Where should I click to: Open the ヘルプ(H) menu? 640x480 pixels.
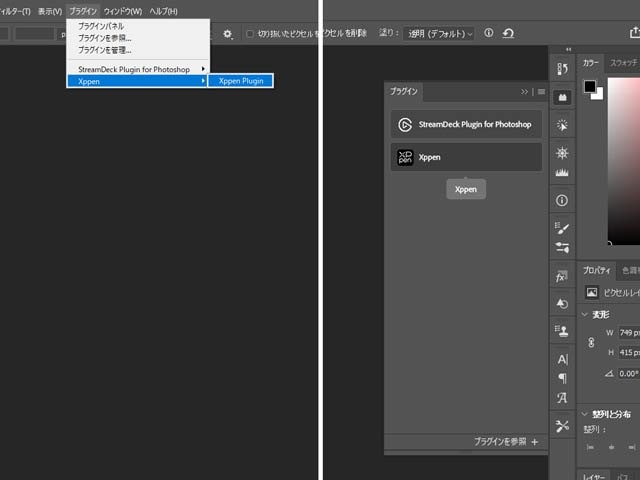pos(163,11)
